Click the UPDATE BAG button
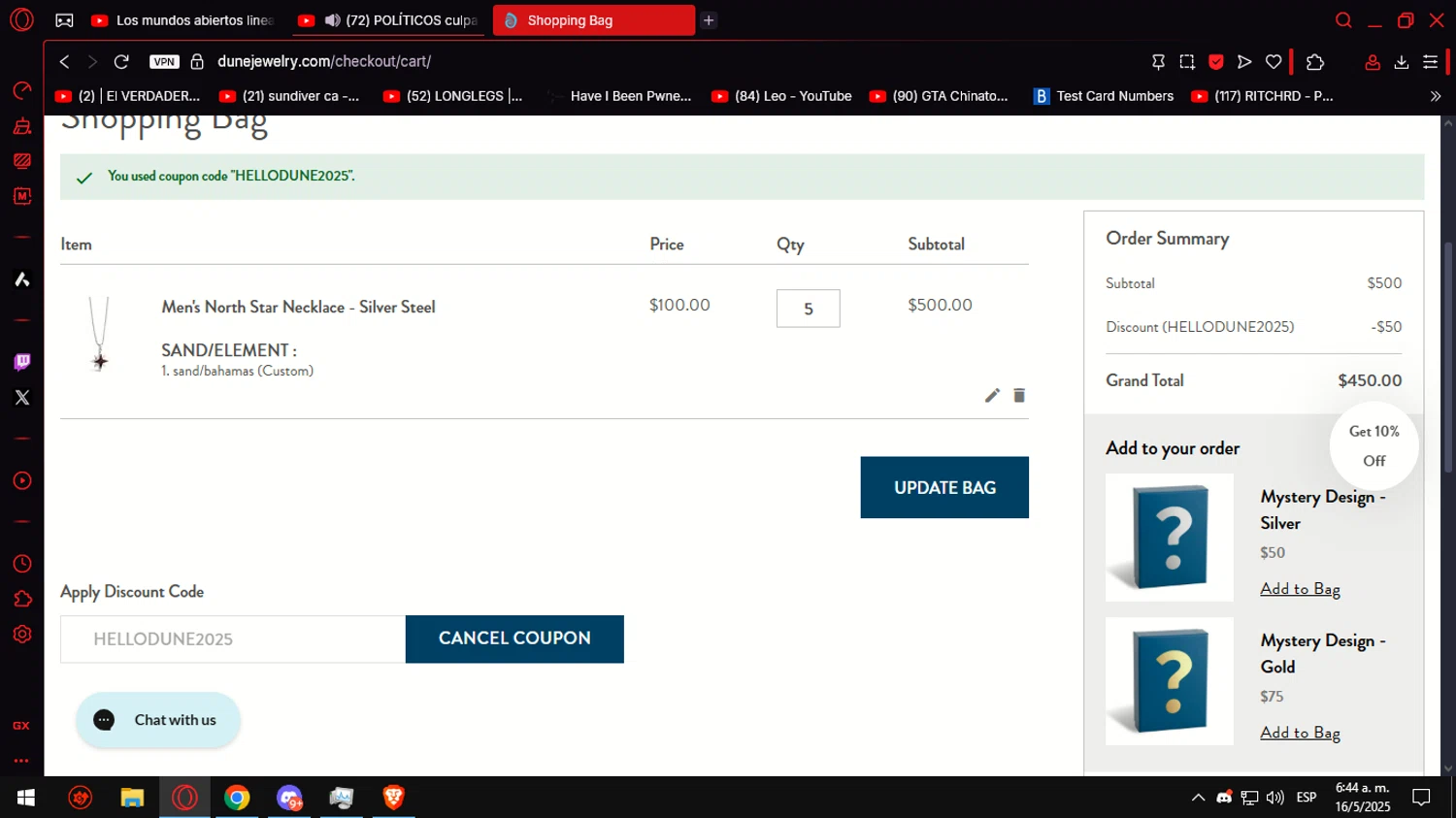 click(944, 487)
